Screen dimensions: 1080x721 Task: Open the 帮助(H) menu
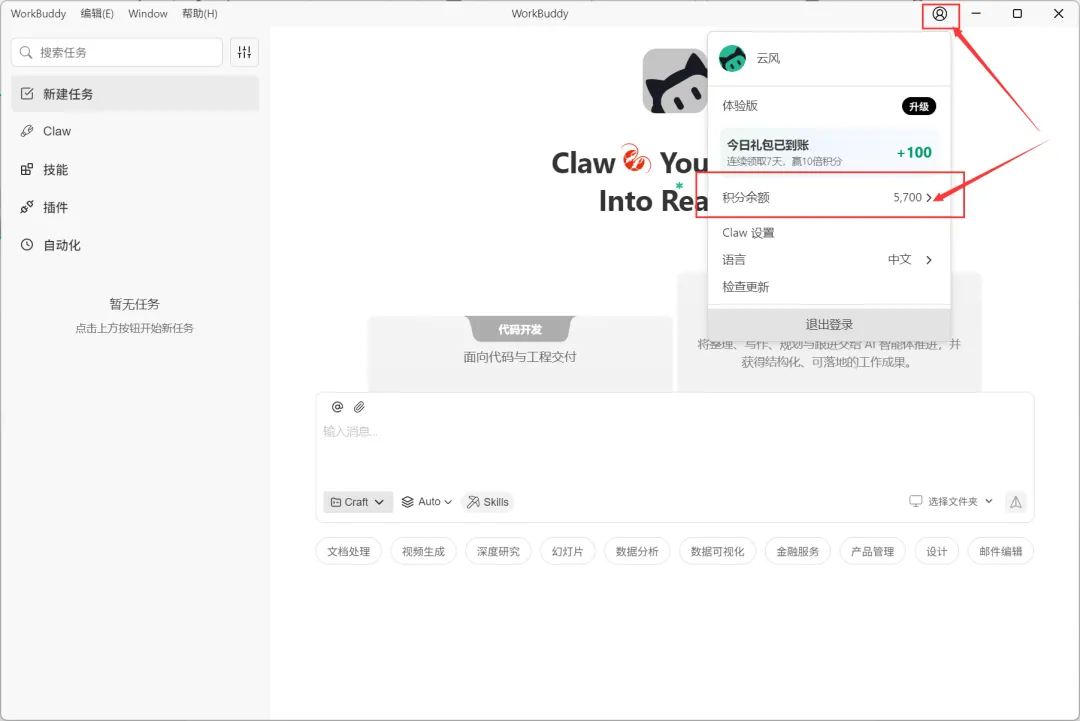[200, 14]
